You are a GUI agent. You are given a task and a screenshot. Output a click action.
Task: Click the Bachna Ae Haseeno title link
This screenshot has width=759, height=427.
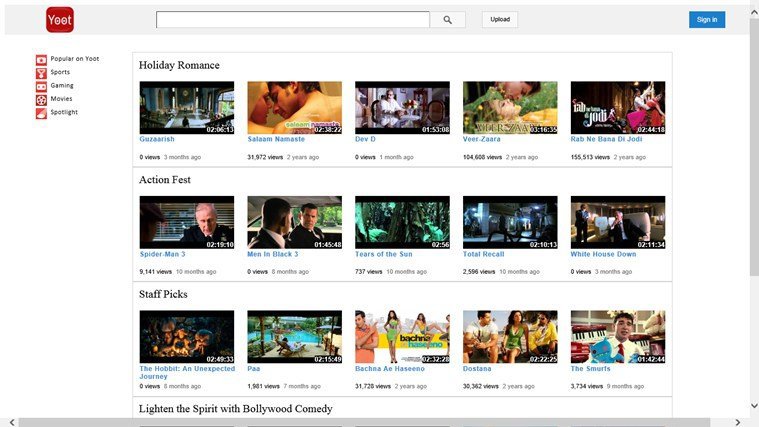(390, 368)
